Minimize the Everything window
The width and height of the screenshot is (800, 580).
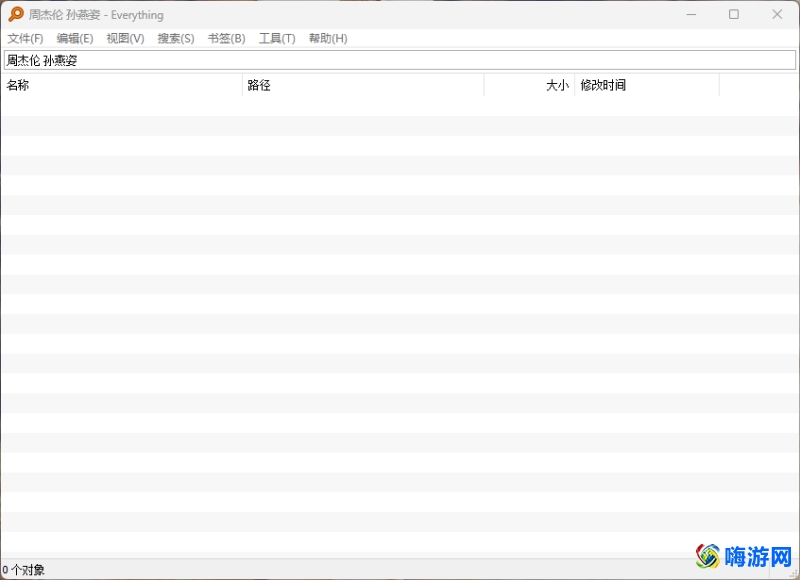click(x=691, y=14)
